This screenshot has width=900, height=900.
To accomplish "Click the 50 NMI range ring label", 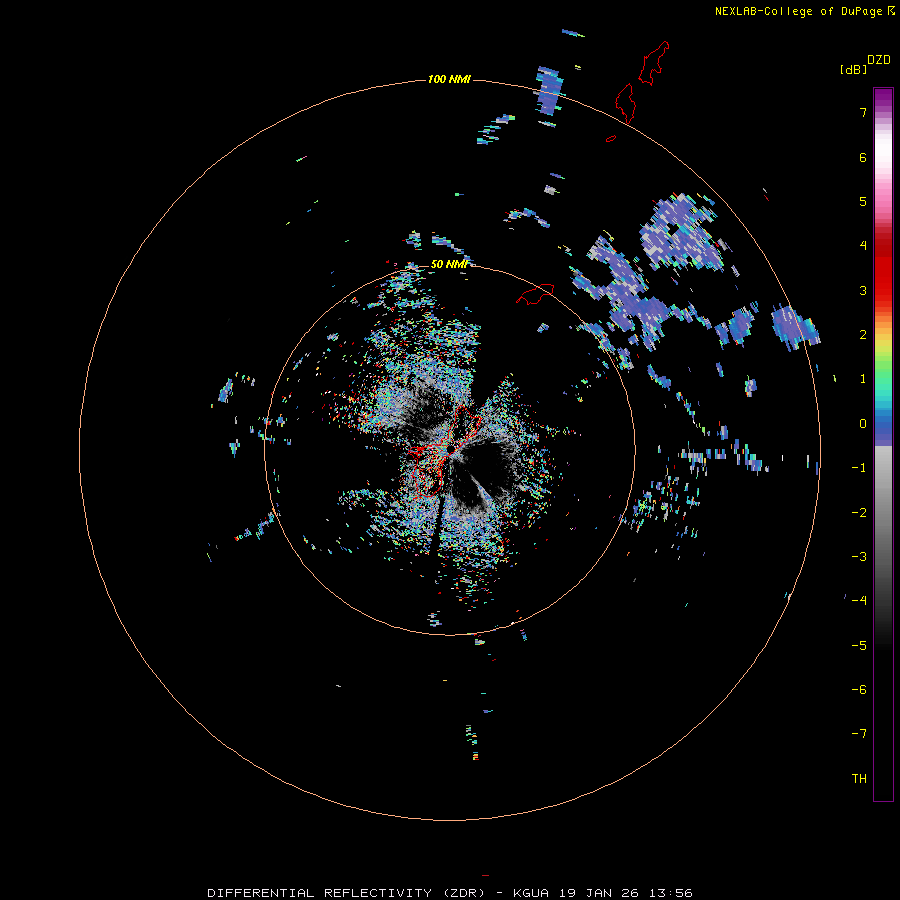I will tap(449, 264).
